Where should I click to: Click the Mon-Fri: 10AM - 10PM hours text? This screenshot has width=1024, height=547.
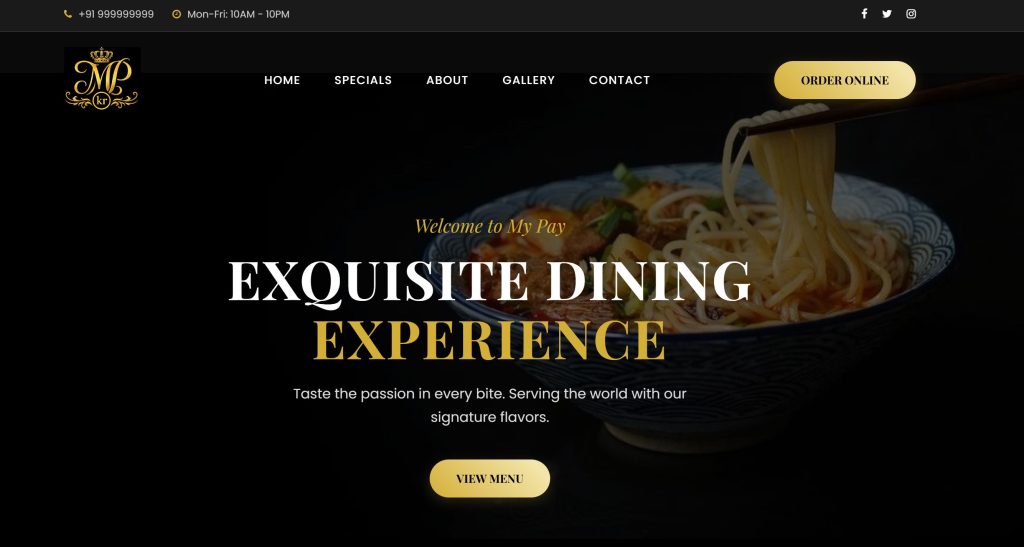click(238, 14)
